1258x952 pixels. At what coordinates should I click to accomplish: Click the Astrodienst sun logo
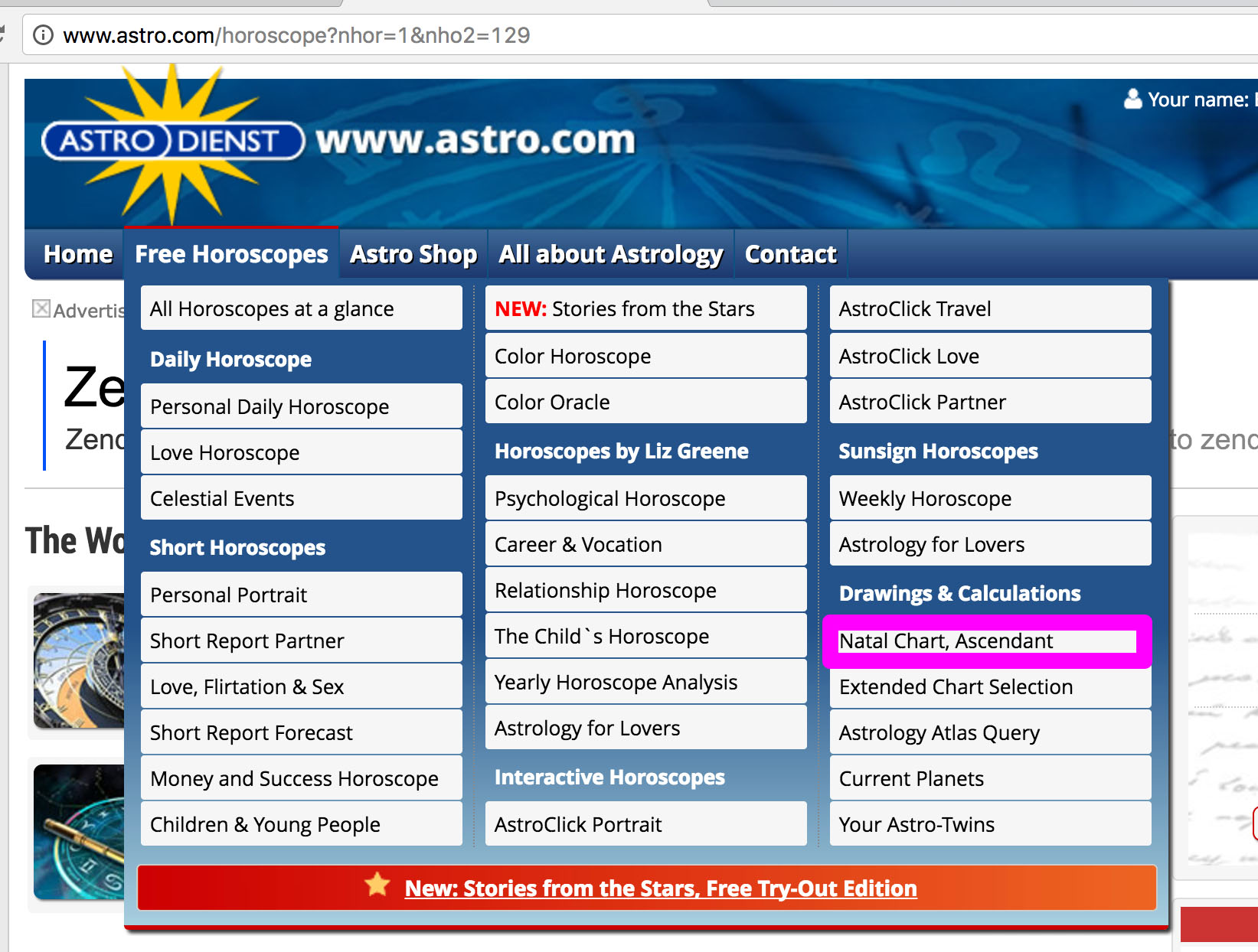point(173,143)
